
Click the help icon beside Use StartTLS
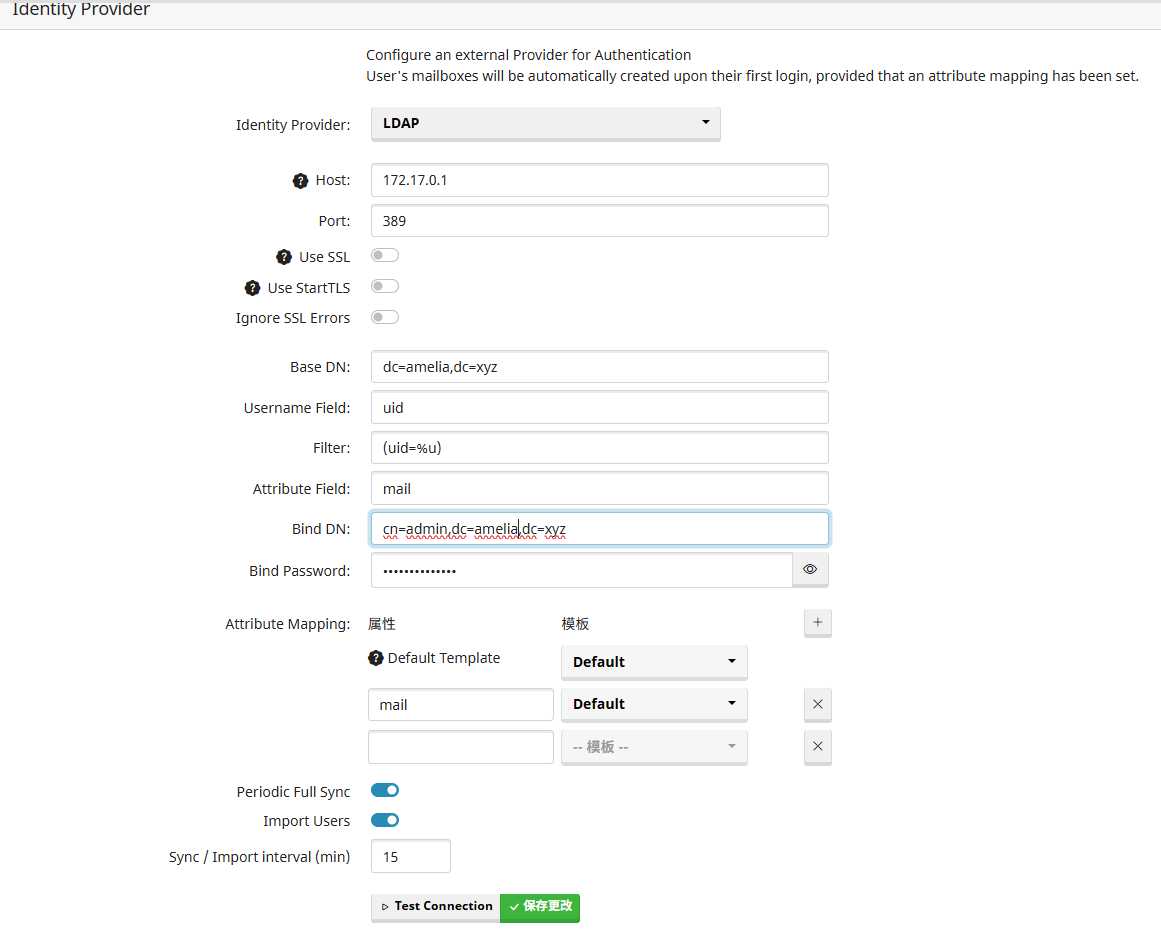pos(253,288)
